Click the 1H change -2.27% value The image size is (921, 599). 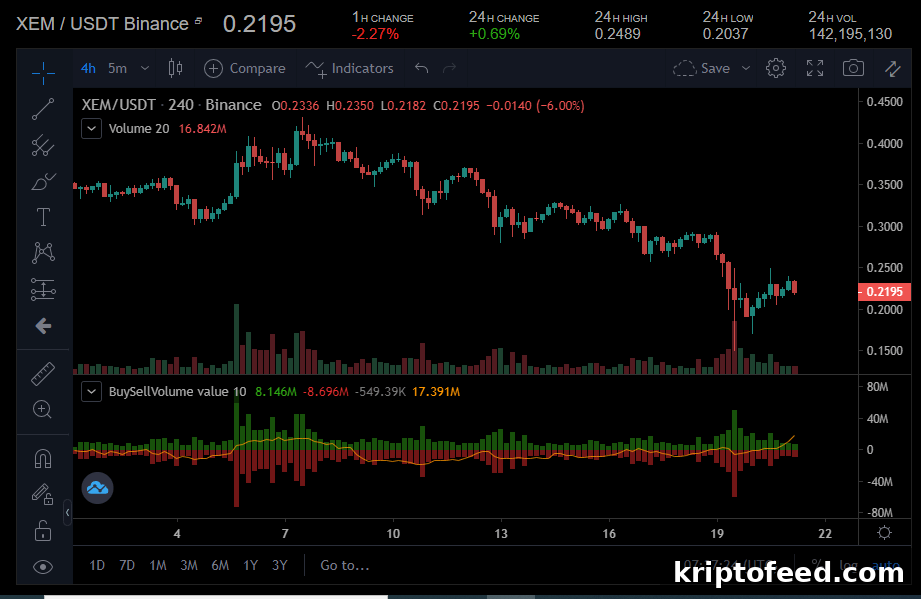(x=375, y=35)
